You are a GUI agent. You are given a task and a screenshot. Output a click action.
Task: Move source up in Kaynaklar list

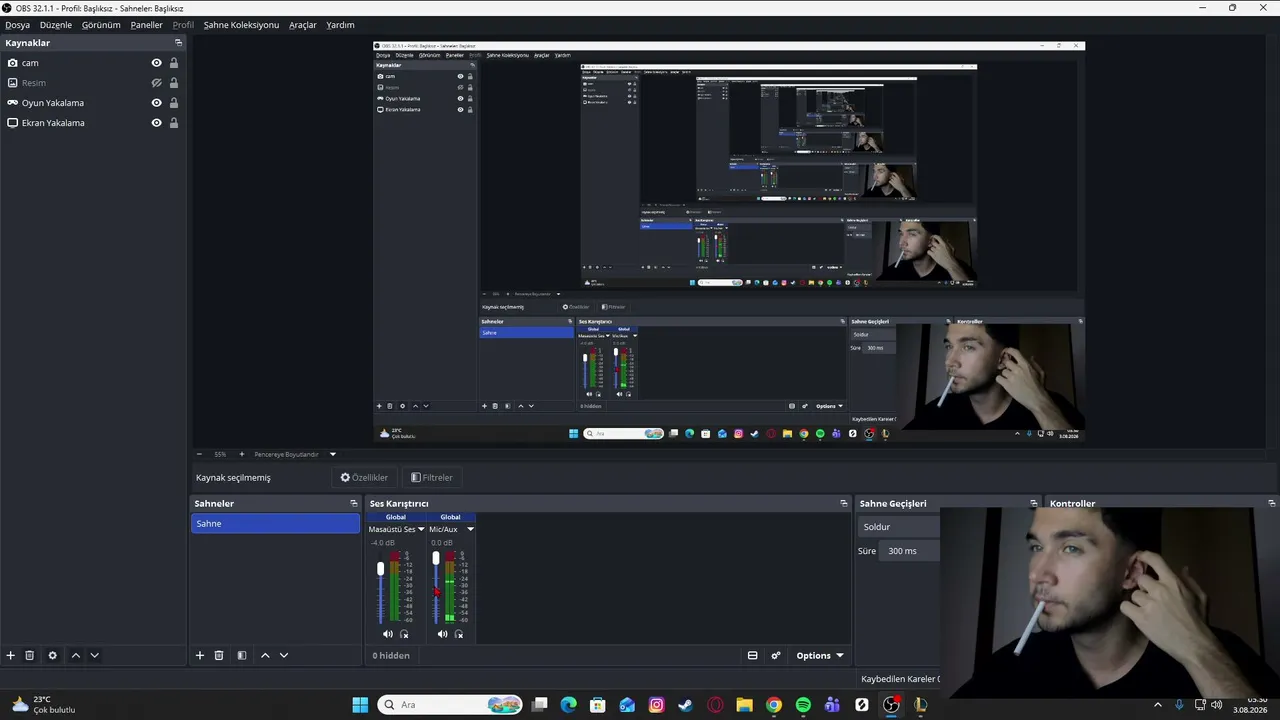pos(75,656)
